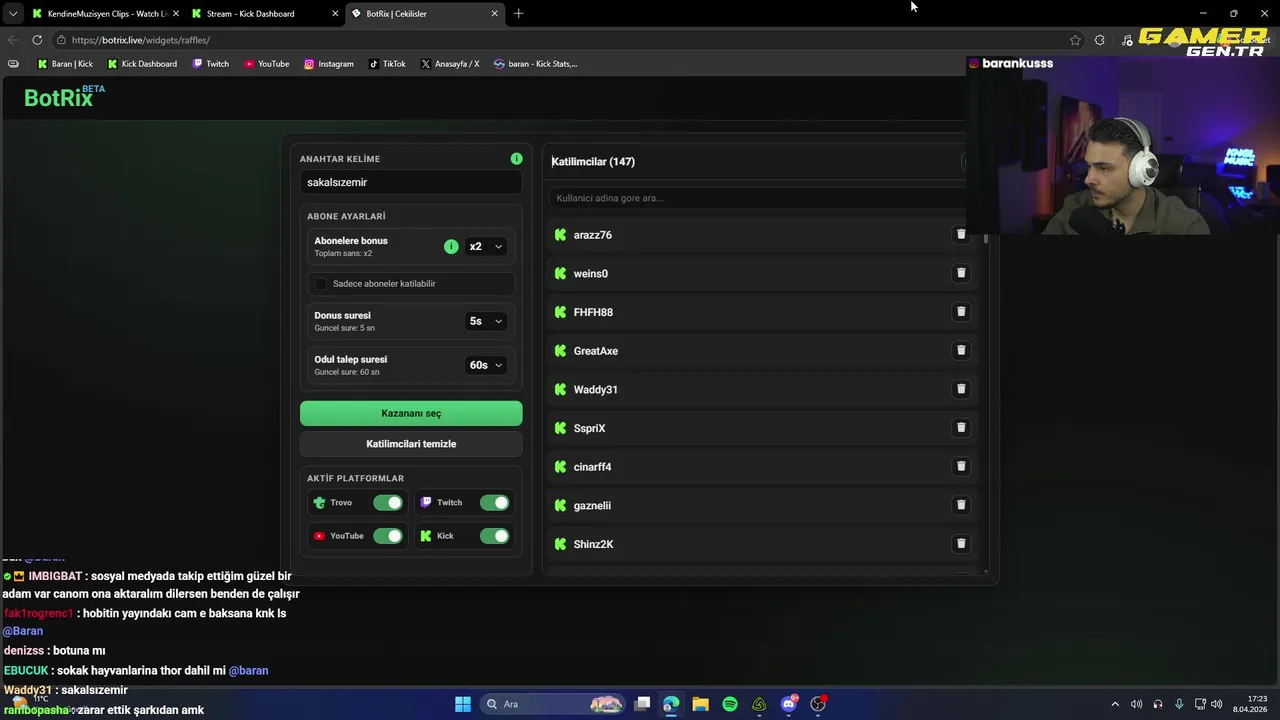
Task: Open baran - Kick Stats bookmark
Action: [x=535, y=64]
